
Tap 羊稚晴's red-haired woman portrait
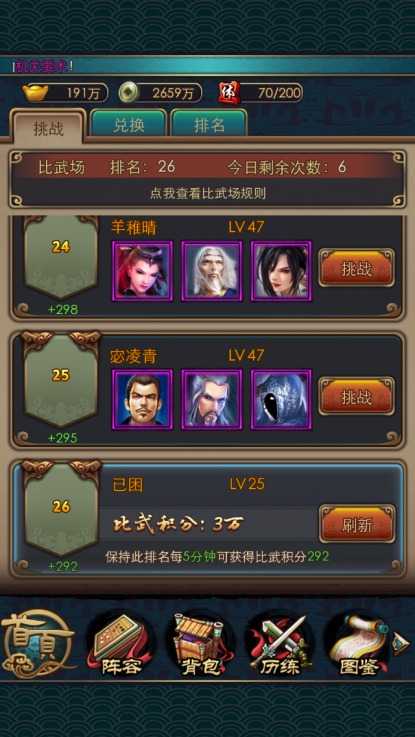[142, 271]
